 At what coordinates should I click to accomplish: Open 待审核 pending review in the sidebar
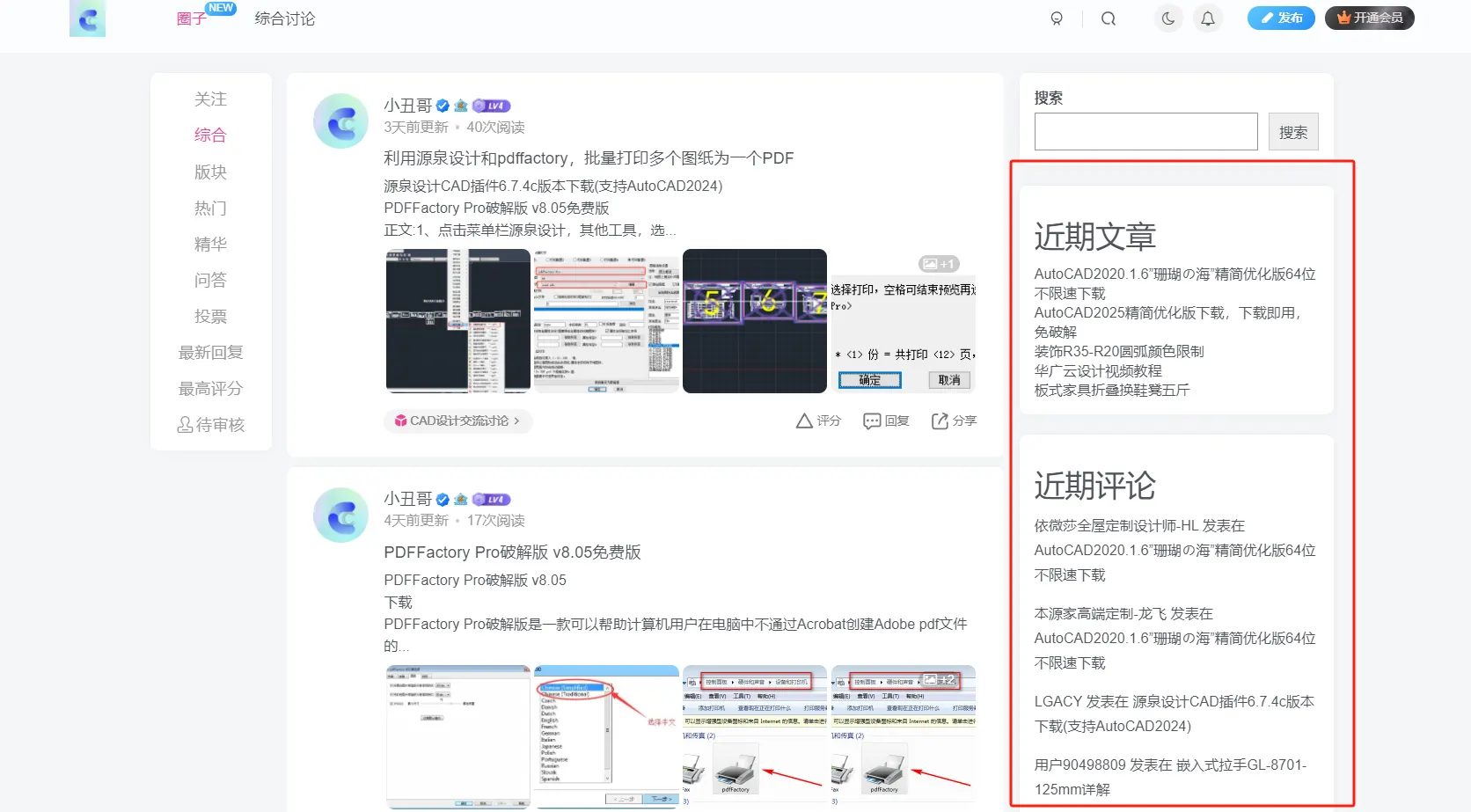pos(210,425)
